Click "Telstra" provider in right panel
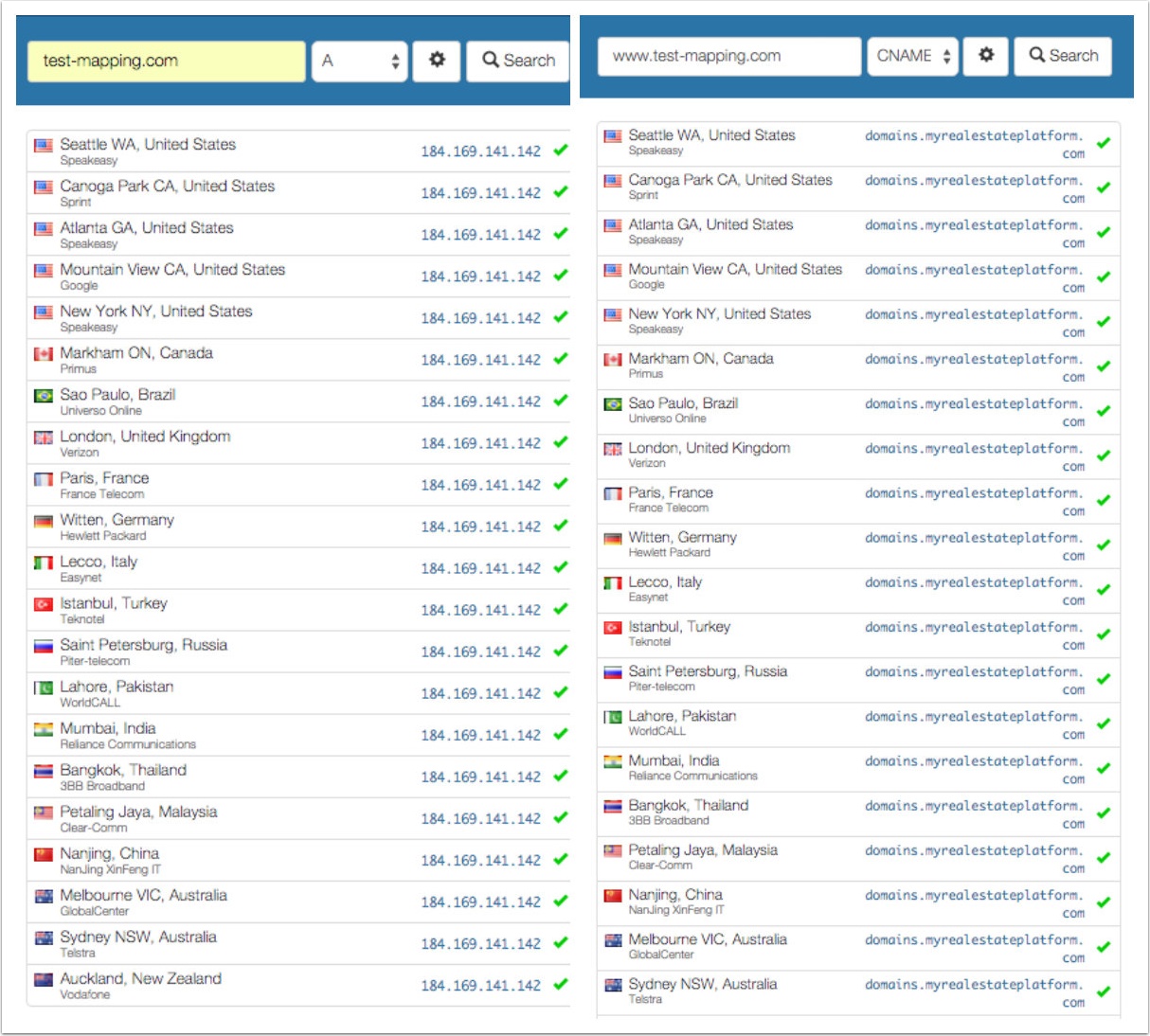 (645, 1000)
